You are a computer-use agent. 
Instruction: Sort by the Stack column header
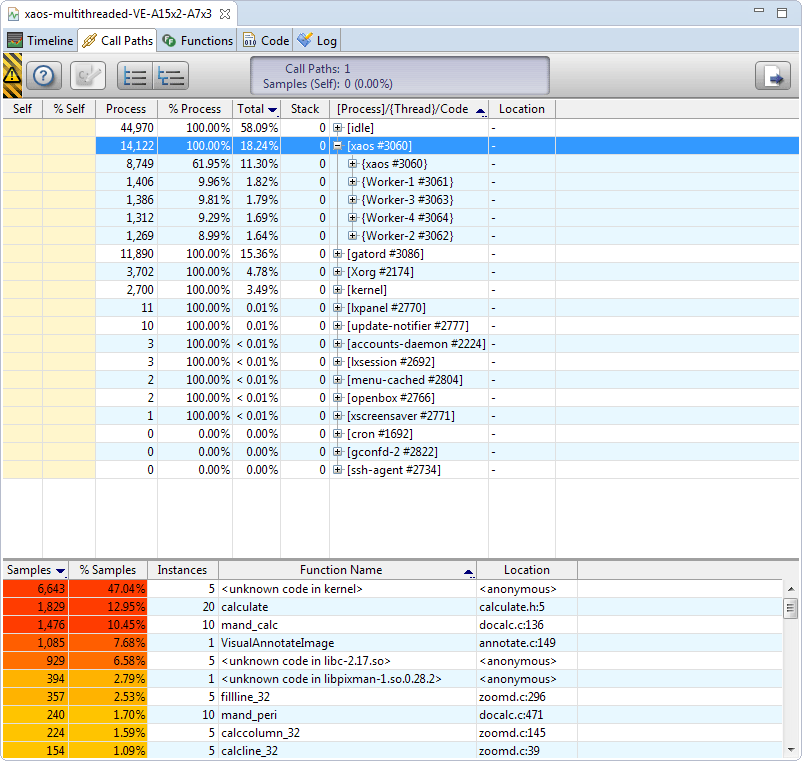[305, 109]
